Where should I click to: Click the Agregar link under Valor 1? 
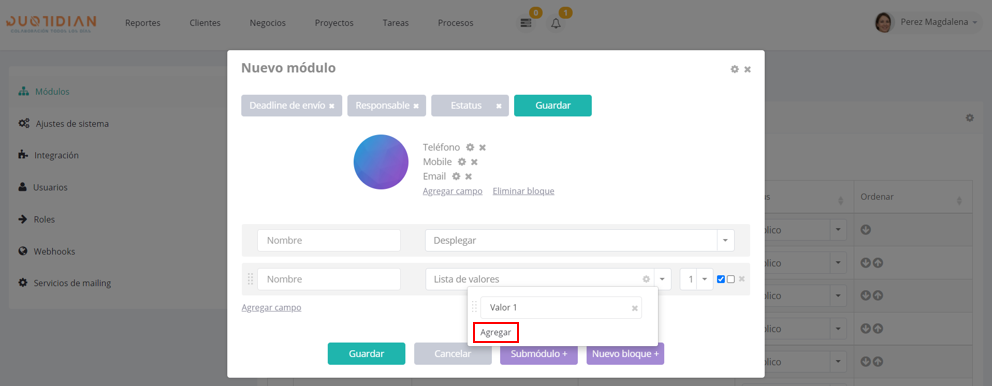pyautogui.click(x=495, y=332)
